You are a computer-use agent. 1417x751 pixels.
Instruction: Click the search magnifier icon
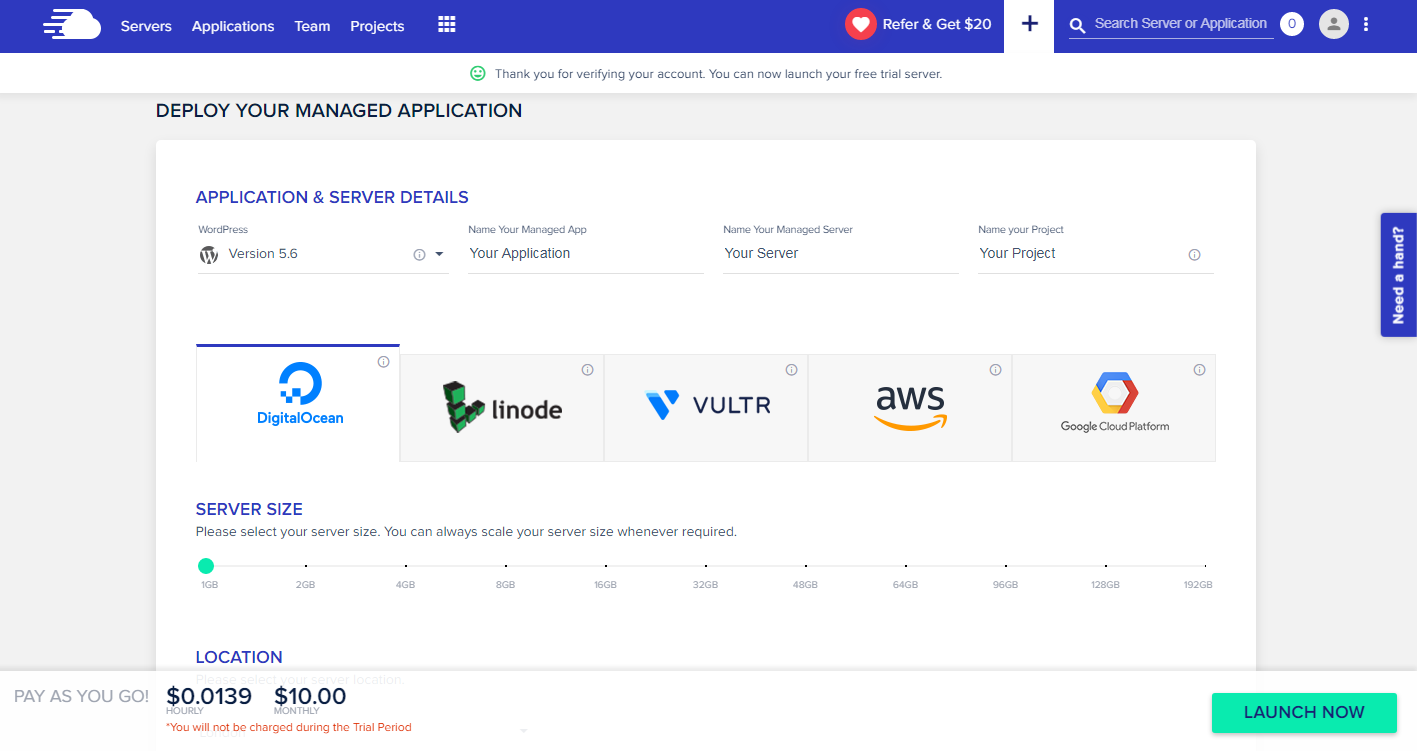tap(1078, 25)
